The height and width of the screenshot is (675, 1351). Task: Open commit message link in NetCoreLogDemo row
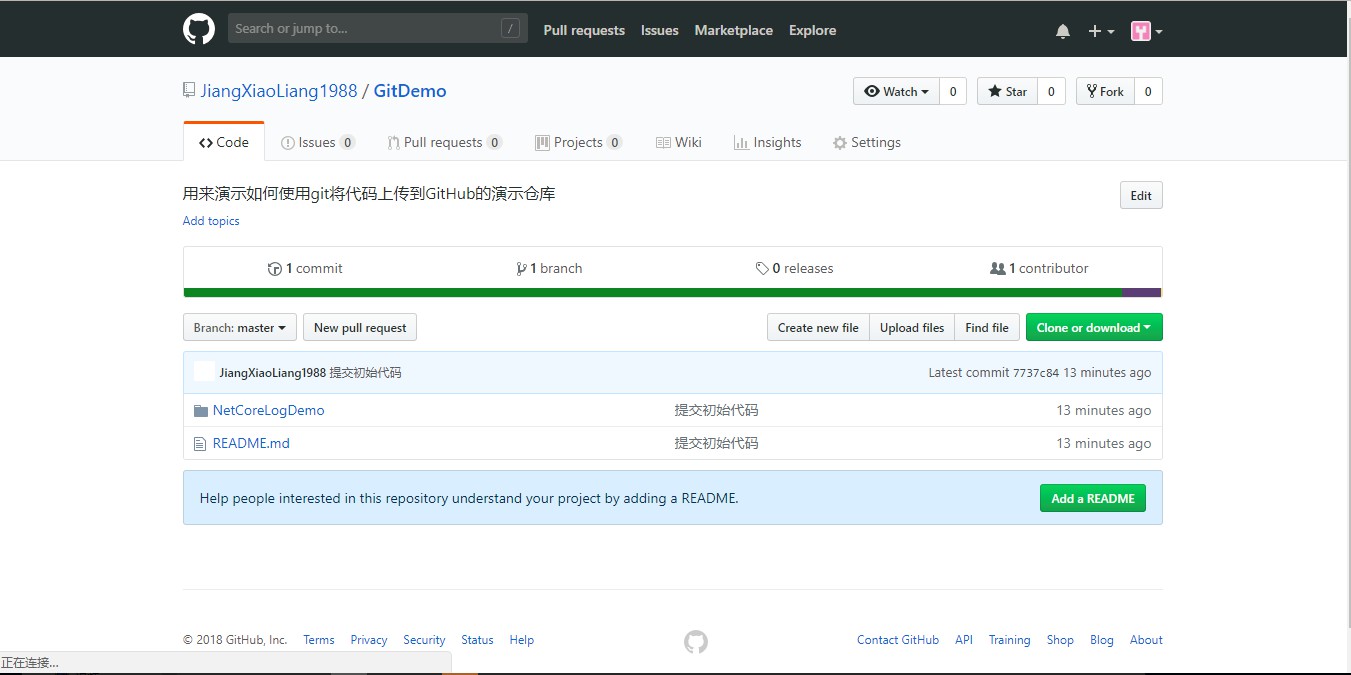coord(716,410)
